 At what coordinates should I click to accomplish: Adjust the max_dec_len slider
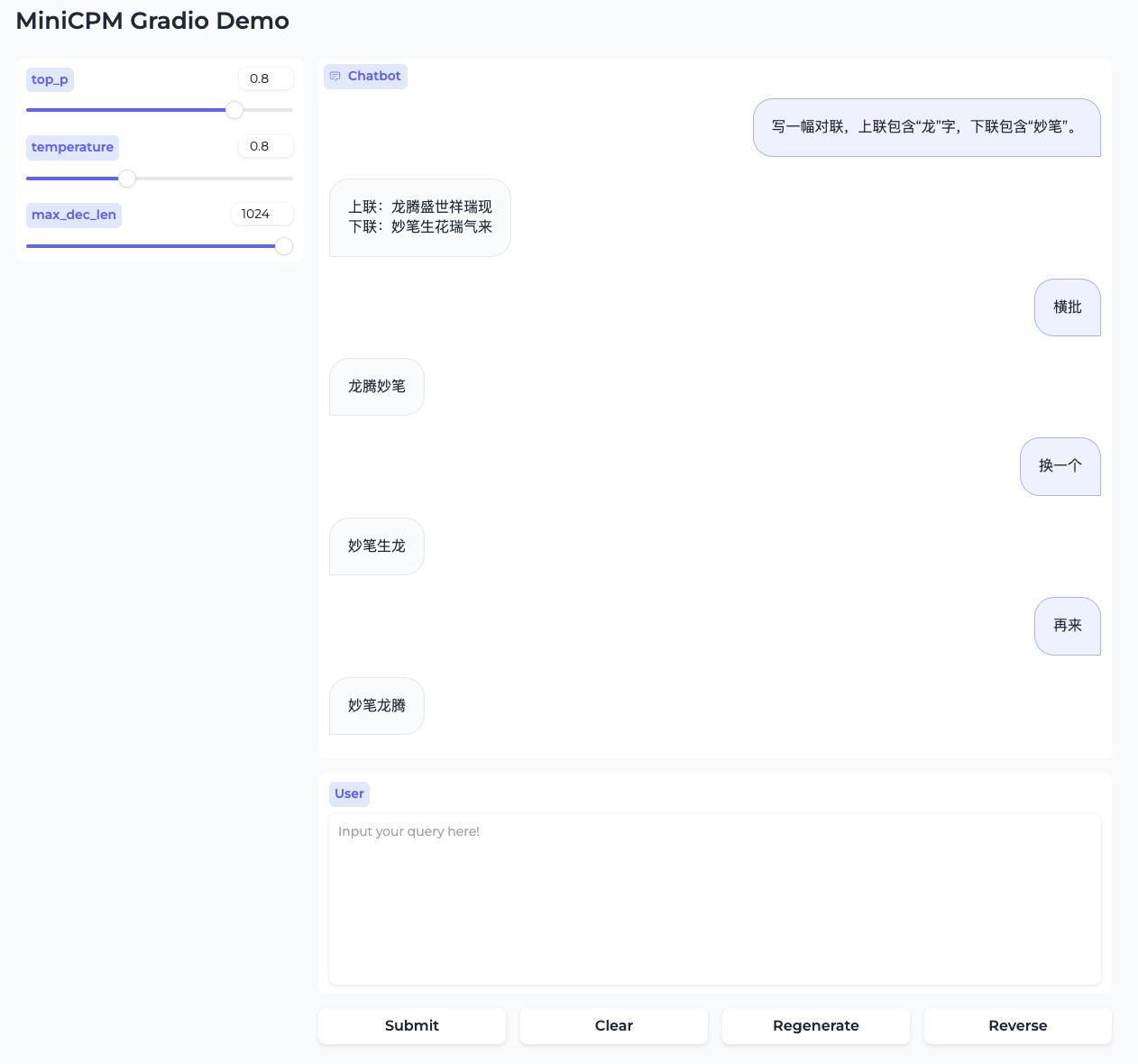click(160, 246)
